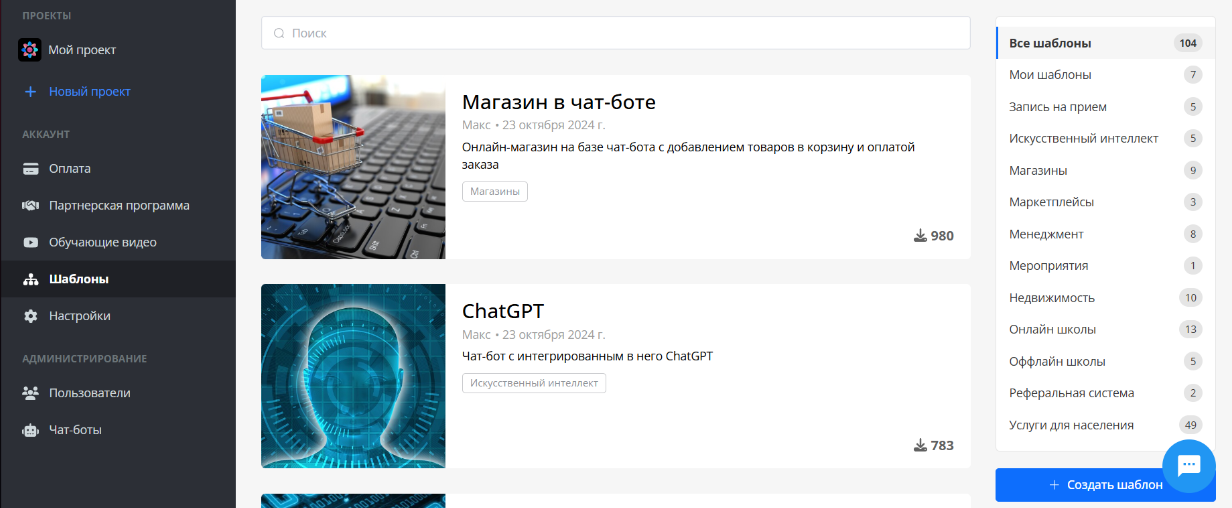1232x508 pixels.
Task: Click the ChatGPT template title
Action: (502, 311)
